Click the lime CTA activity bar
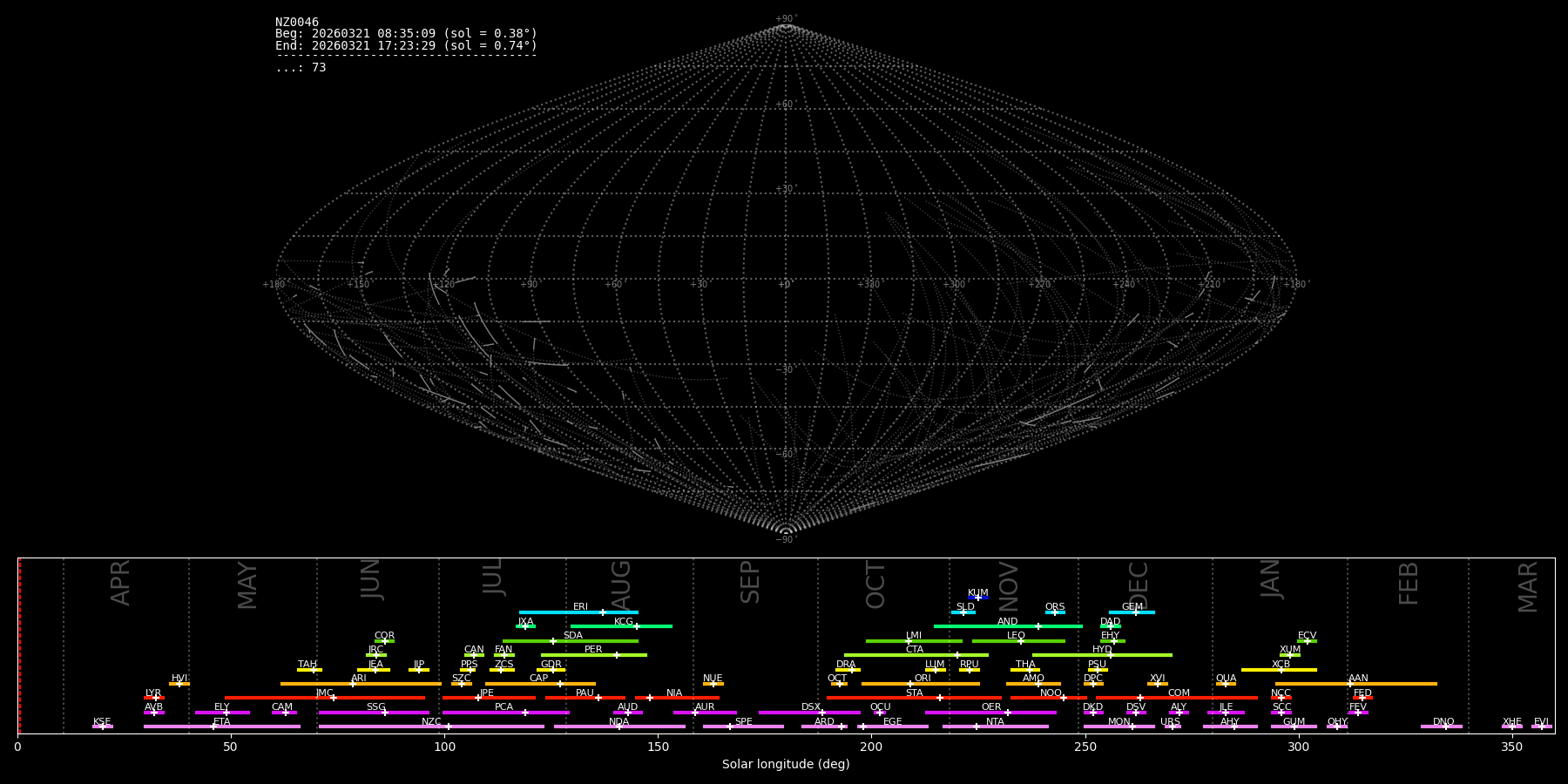Screen dimensions: 1568x784 click(x=916, y=655)
